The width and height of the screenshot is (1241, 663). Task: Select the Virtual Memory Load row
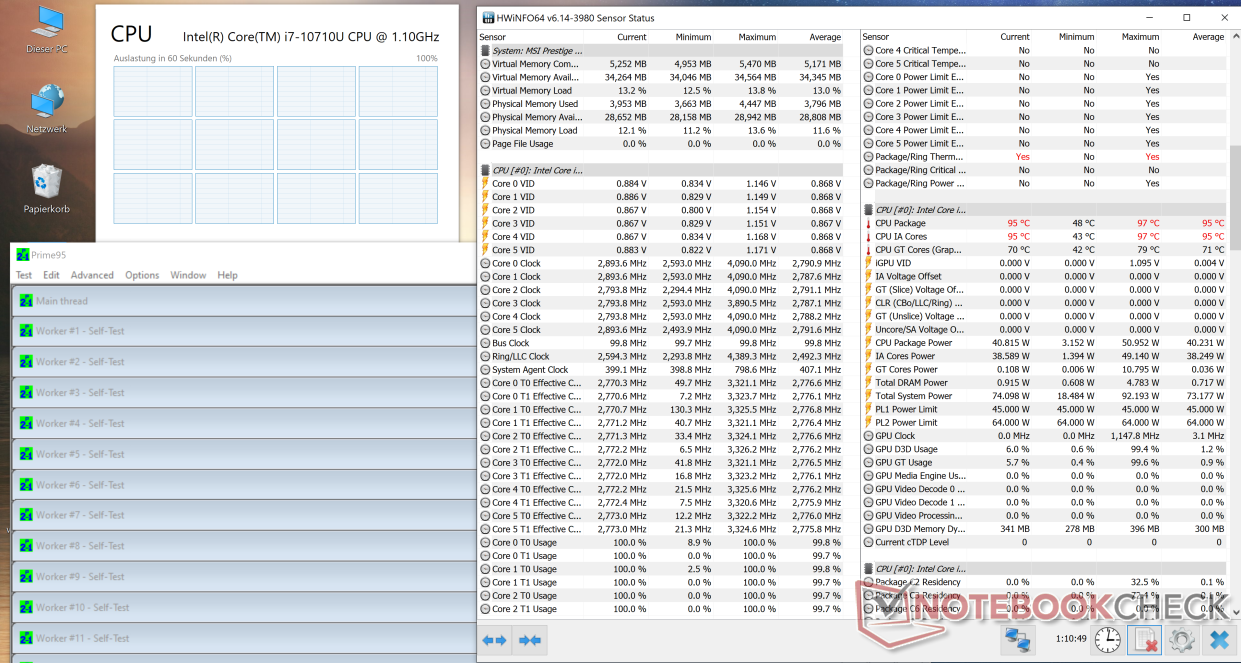662,90
